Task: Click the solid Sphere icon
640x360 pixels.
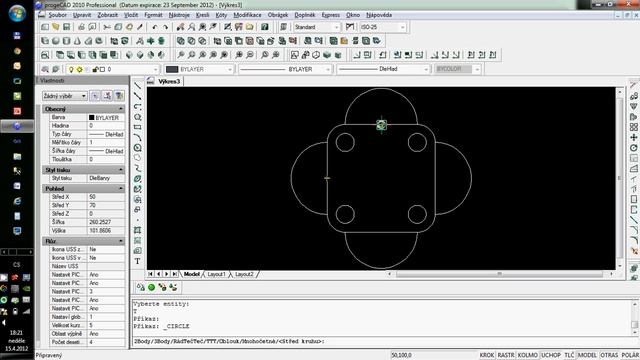Action: (56, 41)
